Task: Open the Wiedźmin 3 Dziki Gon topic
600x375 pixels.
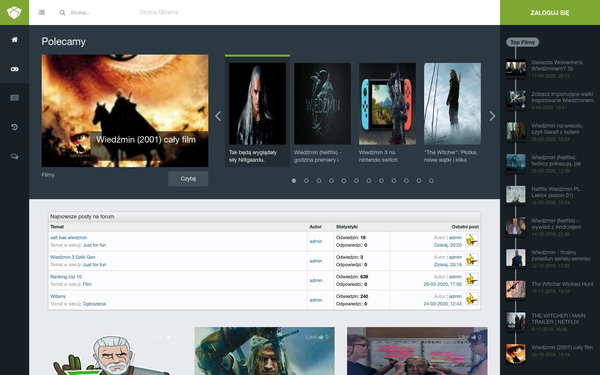Action: pyautogui.click(x=73, y=257)
